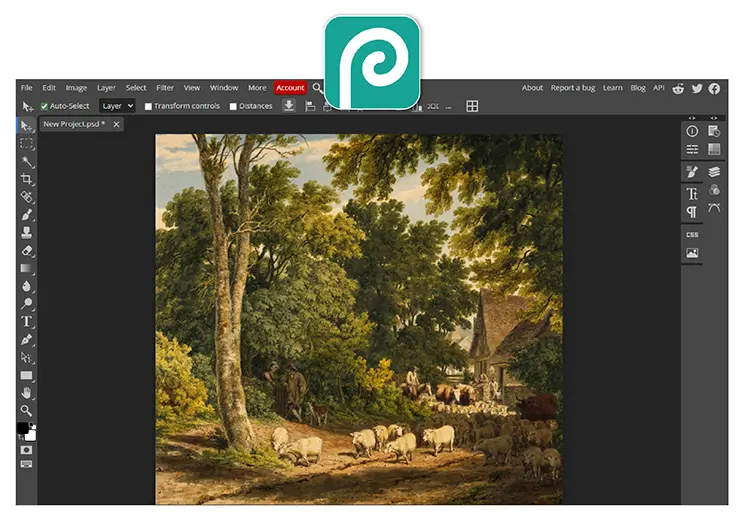Click the red Account button
Screen dimensions: 744x522
click(x=290, y=88)
